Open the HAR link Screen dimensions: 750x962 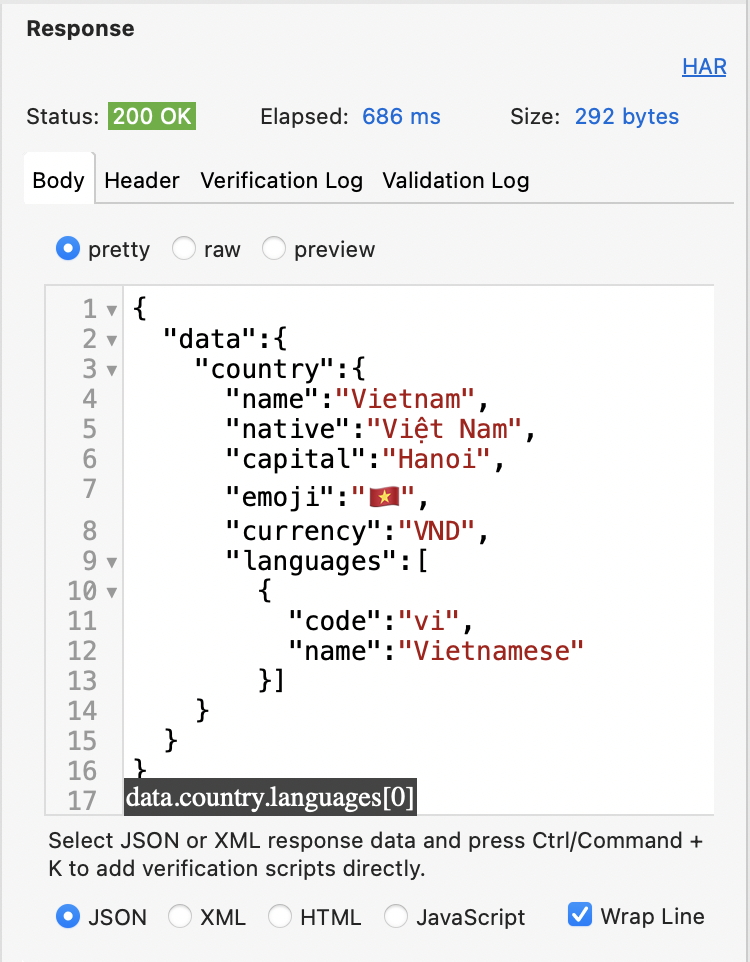pos(703,66)
